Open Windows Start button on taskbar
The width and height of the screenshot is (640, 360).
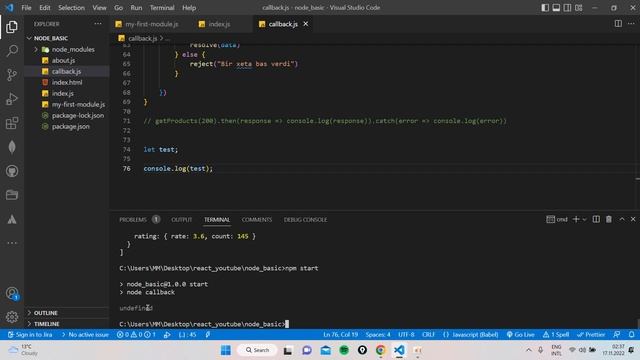click(226, 350)
